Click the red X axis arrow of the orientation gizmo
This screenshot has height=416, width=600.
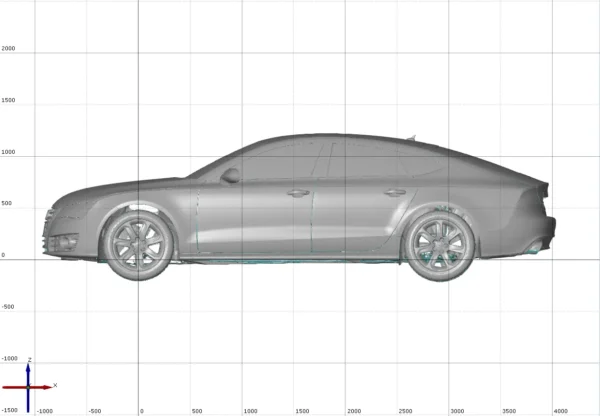click(x=27, y=387)
